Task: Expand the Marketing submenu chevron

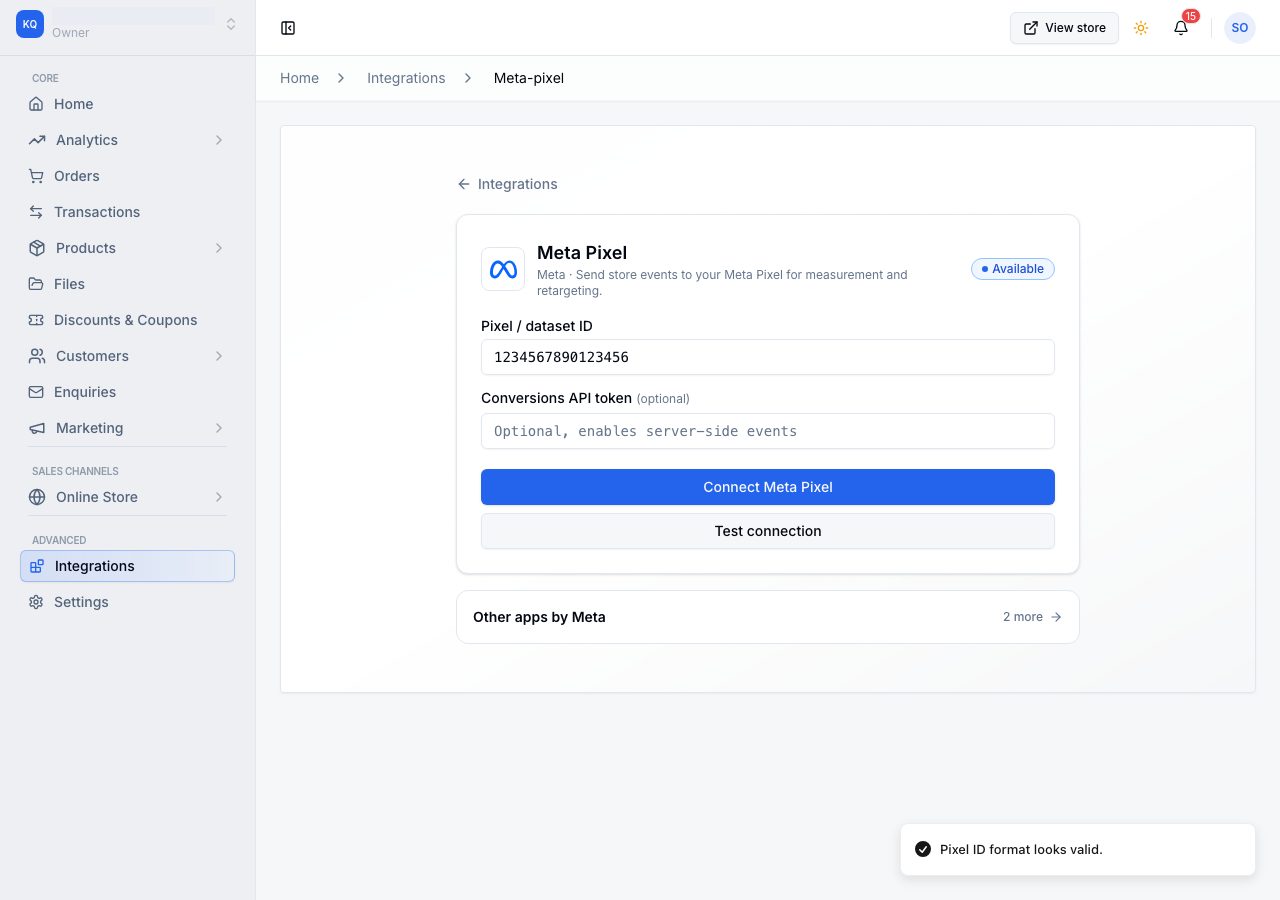Action: click(x=219, y=428)
